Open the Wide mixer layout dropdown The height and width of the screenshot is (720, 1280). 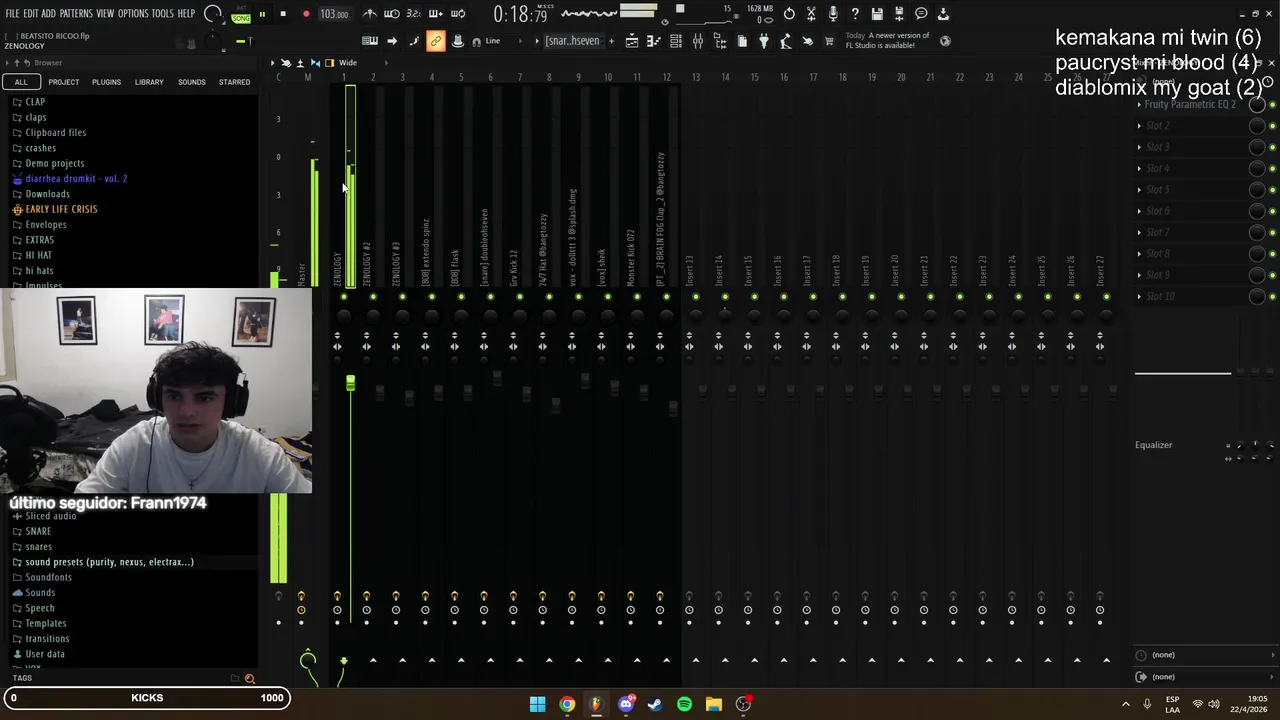(348, 63)
